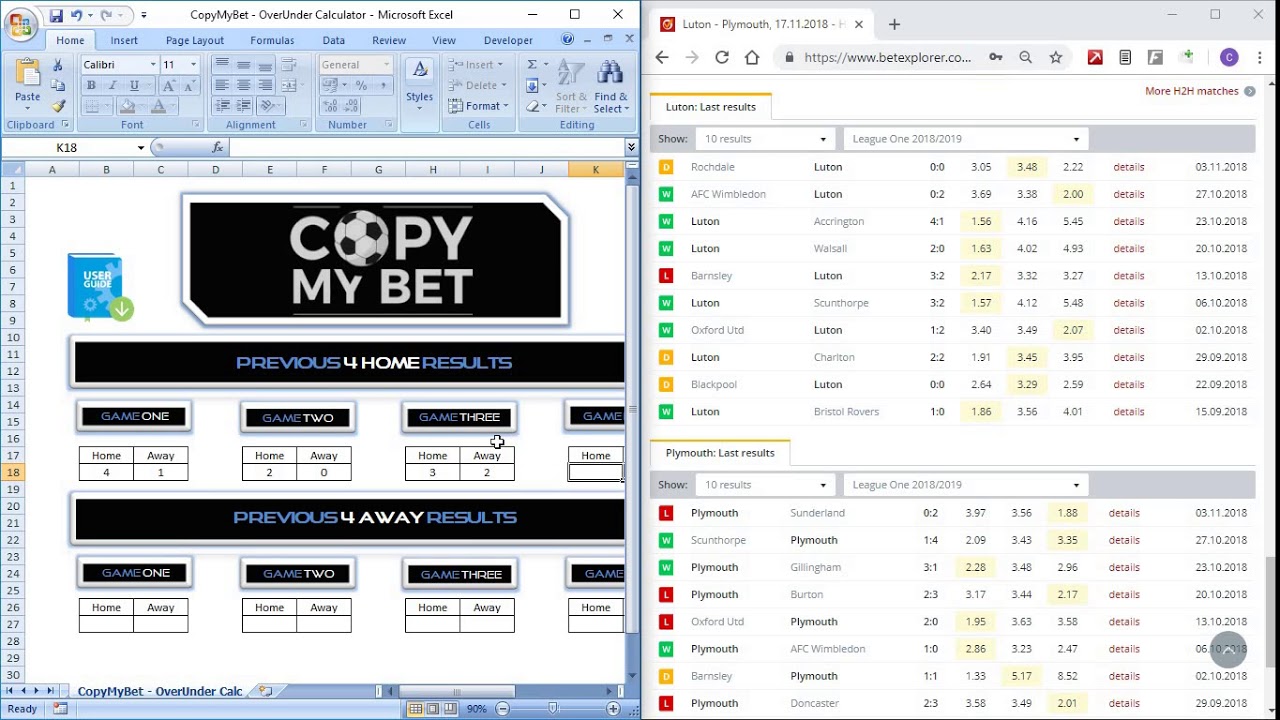
Task: Click the browser Home icon
Action: pyautogui.click(x=752, y=58)
